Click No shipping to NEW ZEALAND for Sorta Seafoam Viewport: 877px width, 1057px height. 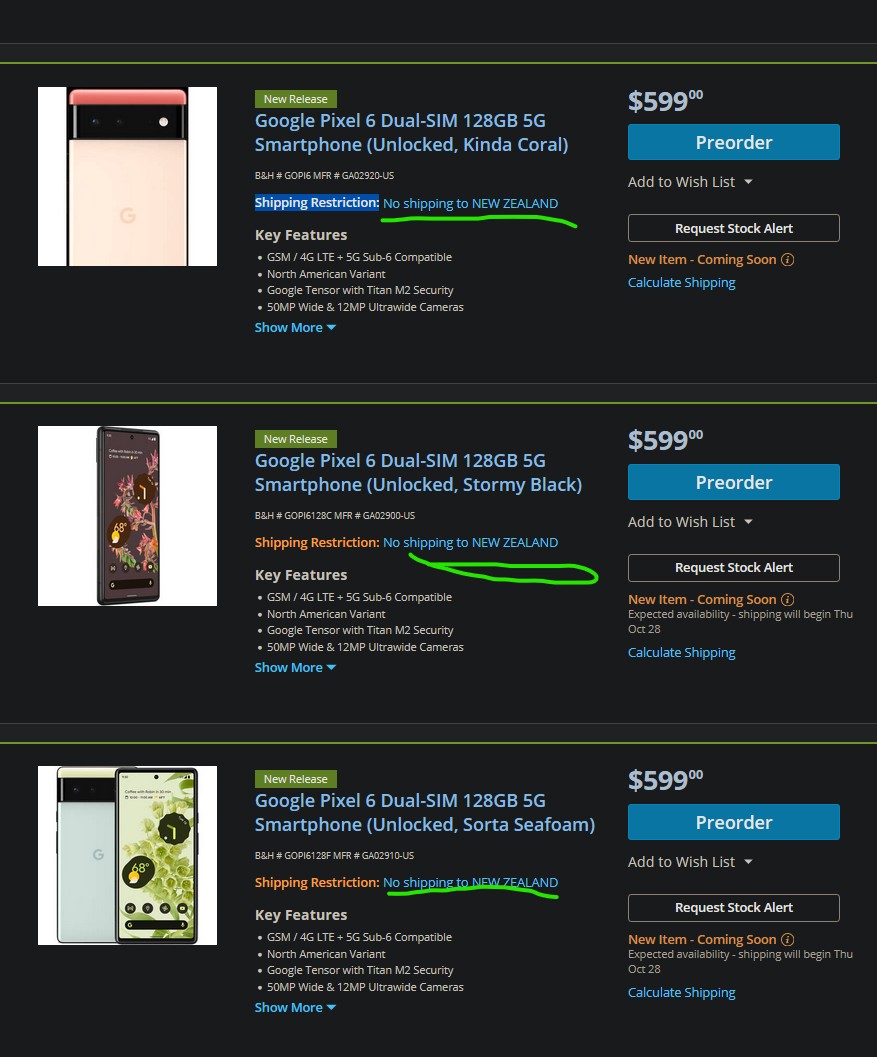point(471,882)
